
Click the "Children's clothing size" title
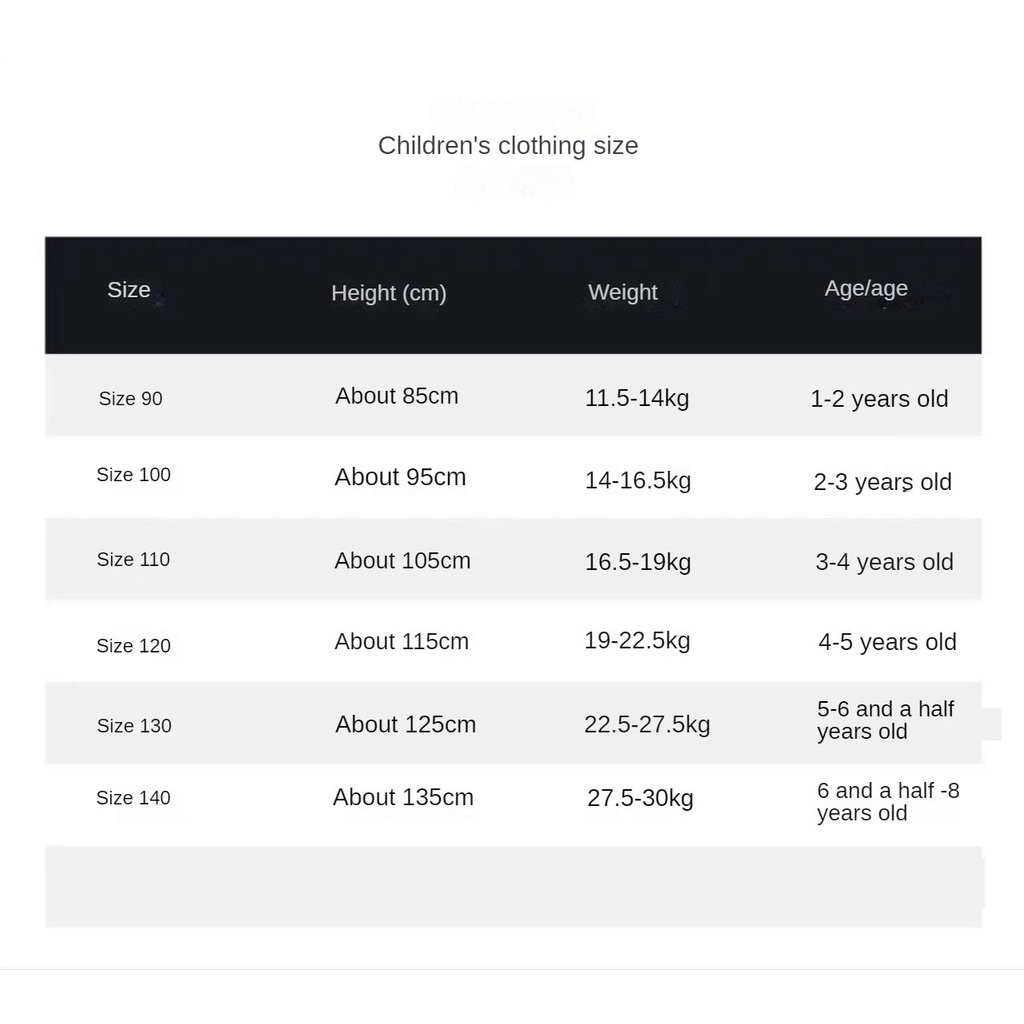508,146
